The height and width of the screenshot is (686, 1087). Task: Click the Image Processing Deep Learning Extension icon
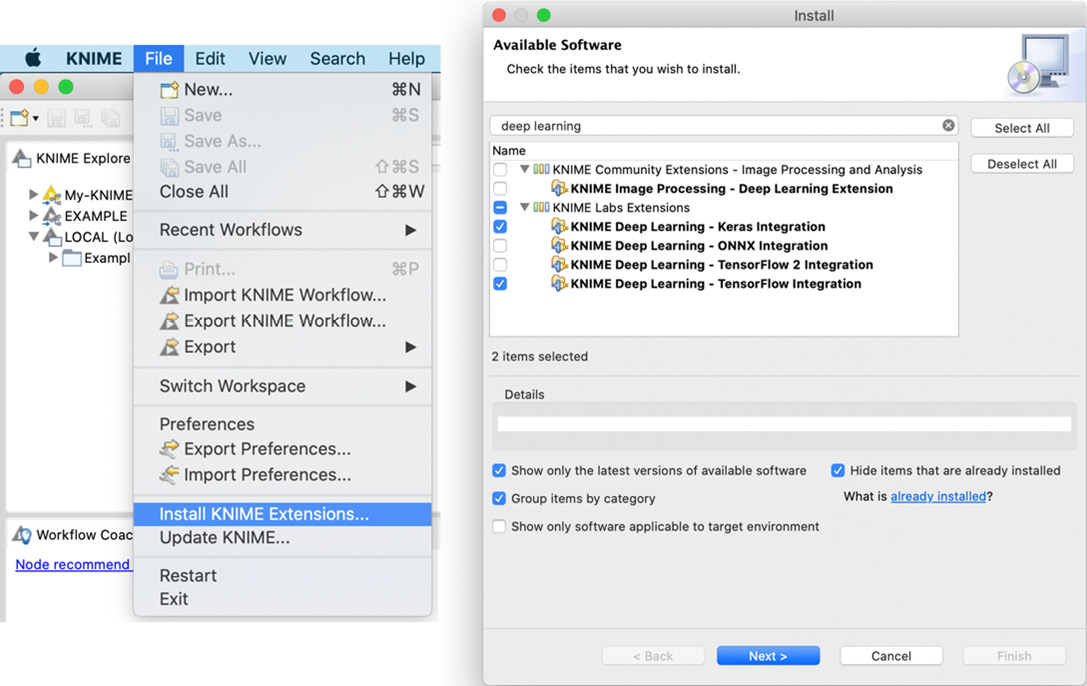(x=559, y=188)
